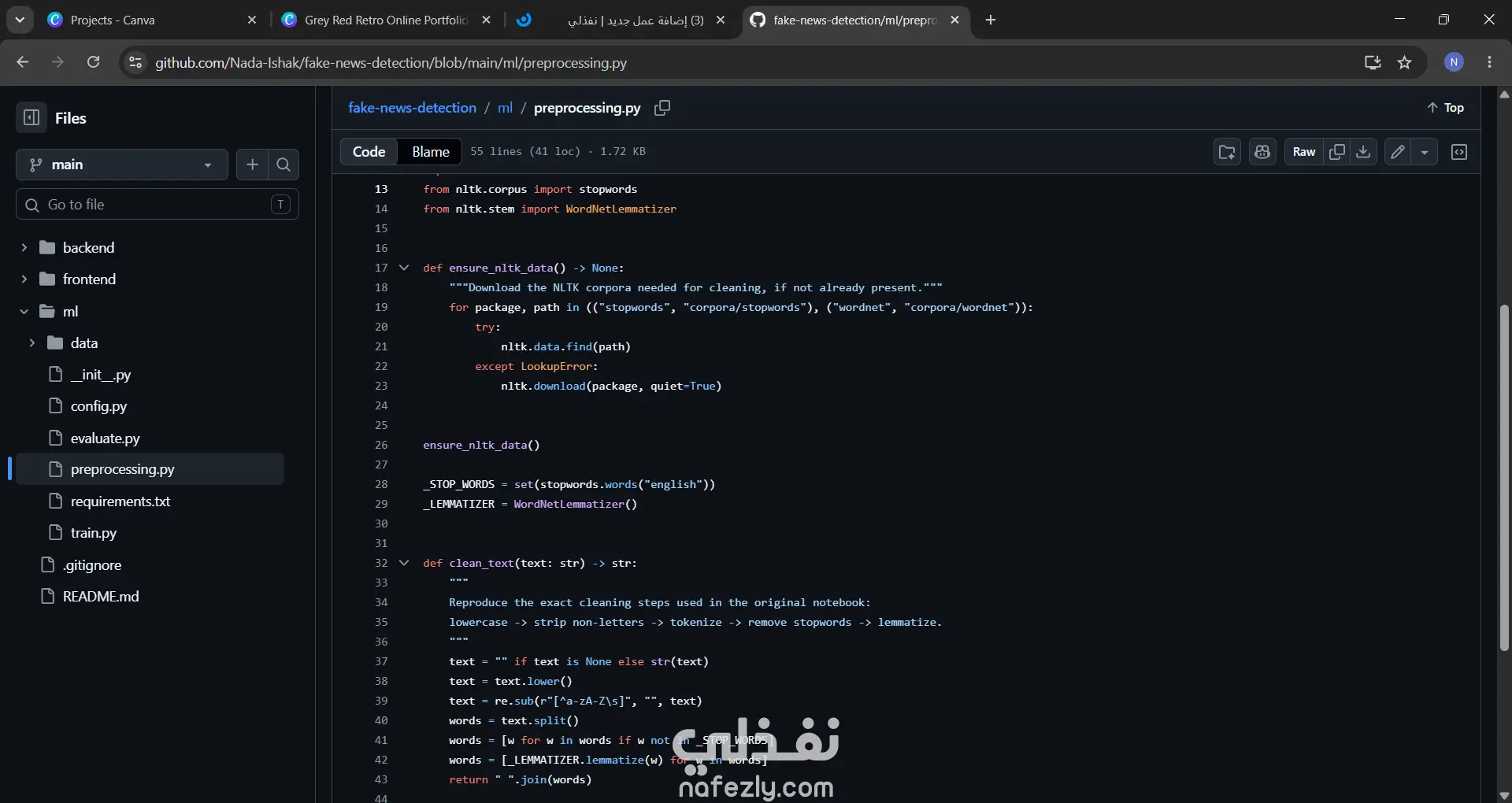Go forward in browser history
Viewport: 1512px width, 803px height.
(x=57, y=62)
